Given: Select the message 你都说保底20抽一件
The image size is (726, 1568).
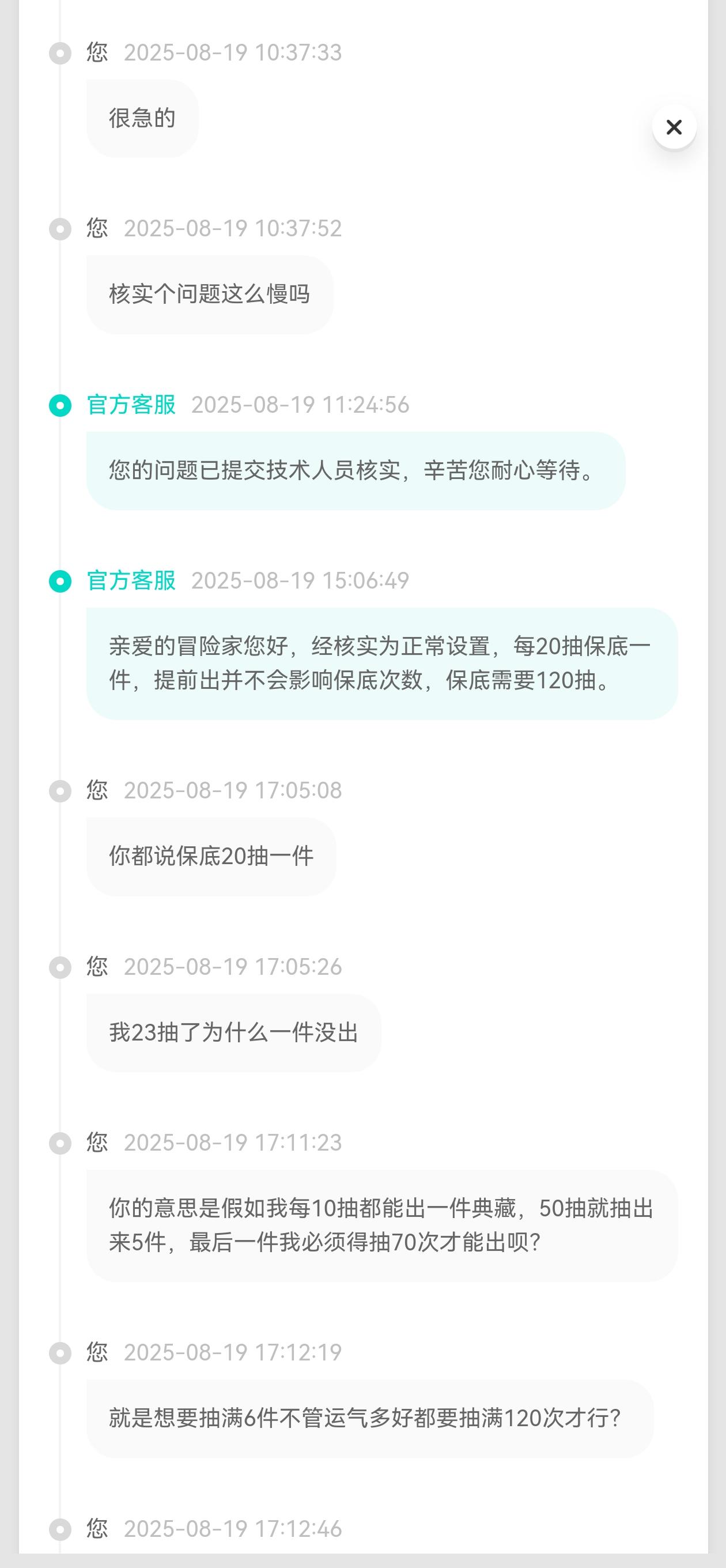Looking at the screenshot, I should 211,857.
